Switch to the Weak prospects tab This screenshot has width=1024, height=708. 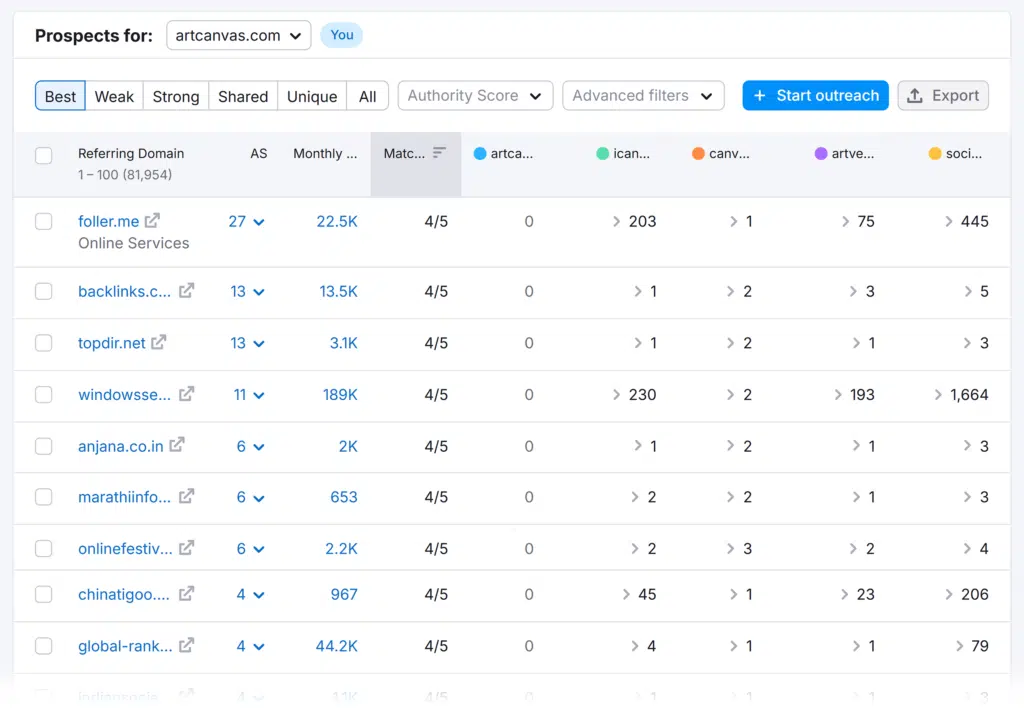114,96
